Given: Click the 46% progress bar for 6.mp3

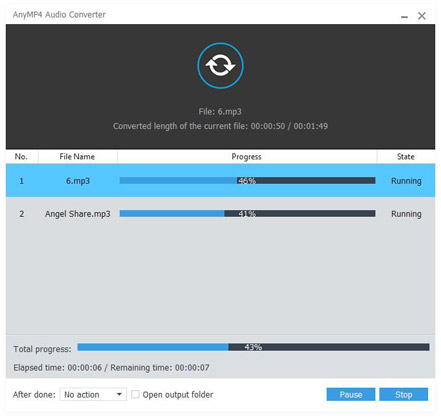Looking at the screenshot, I should point(247,180).
